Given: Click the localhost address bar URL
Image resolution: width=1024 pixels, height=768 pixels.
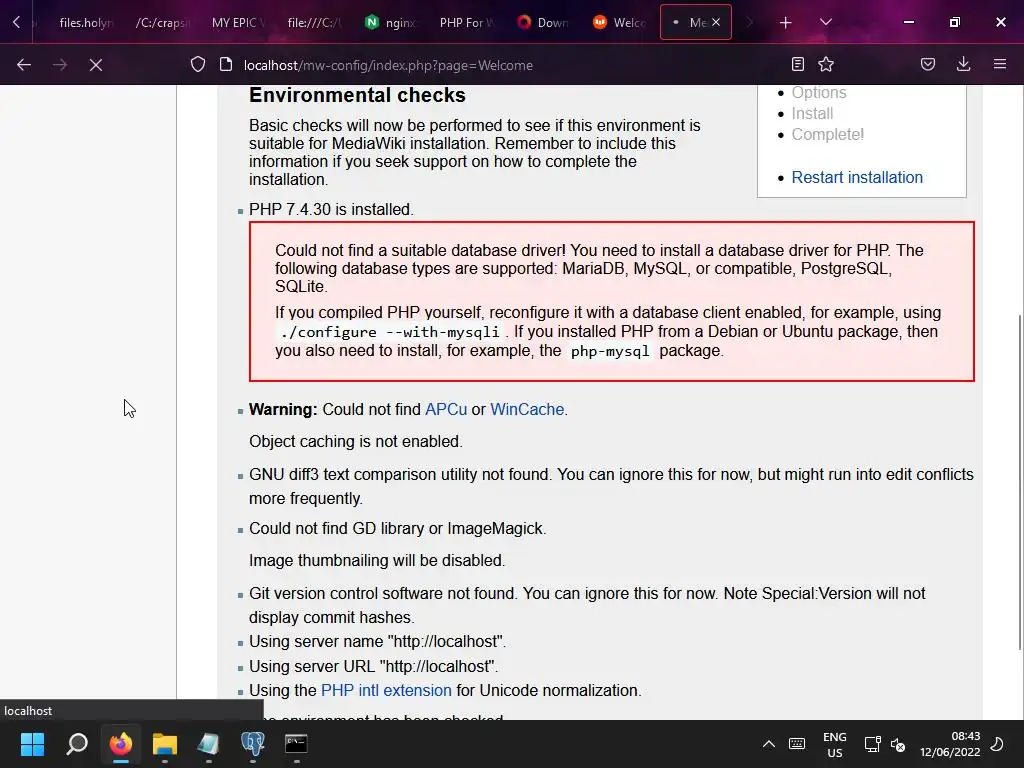Looking at the screenshot, I should point(388,65).
